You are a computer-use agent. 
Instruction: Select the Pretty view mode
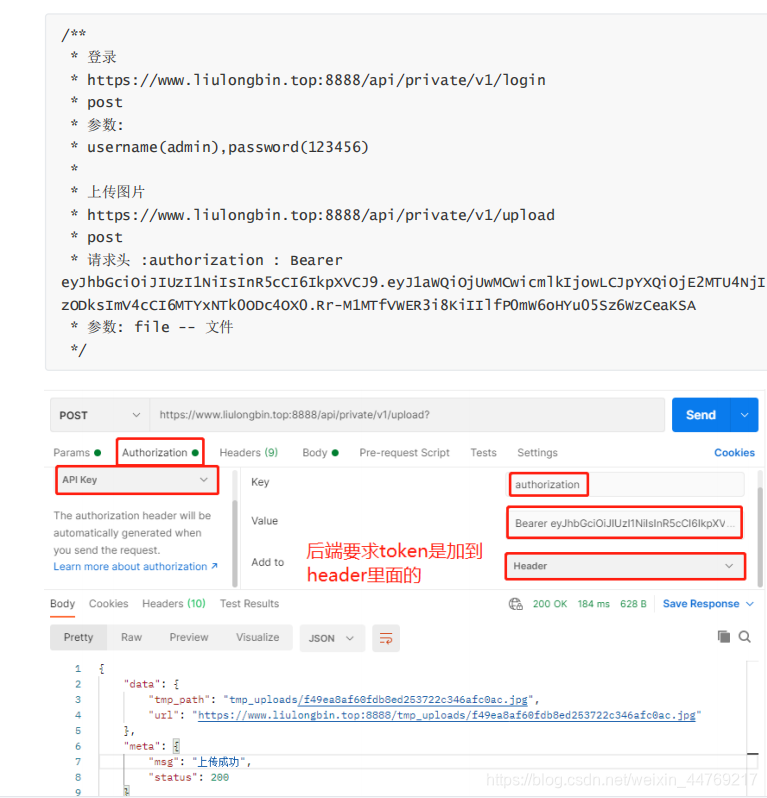pos(78,637)
